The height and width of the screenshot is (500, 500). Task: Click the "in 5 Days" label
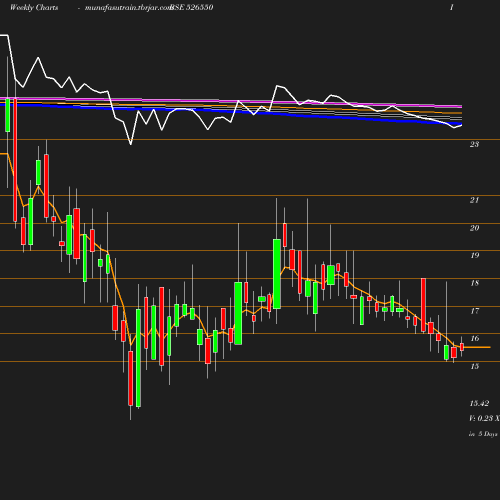click(483, 434)
